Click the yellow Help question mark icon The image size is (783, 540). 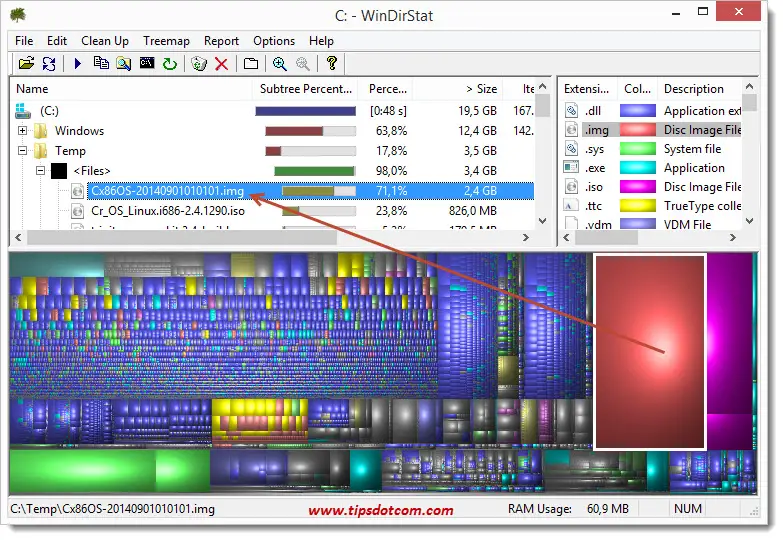pos(332,63)
